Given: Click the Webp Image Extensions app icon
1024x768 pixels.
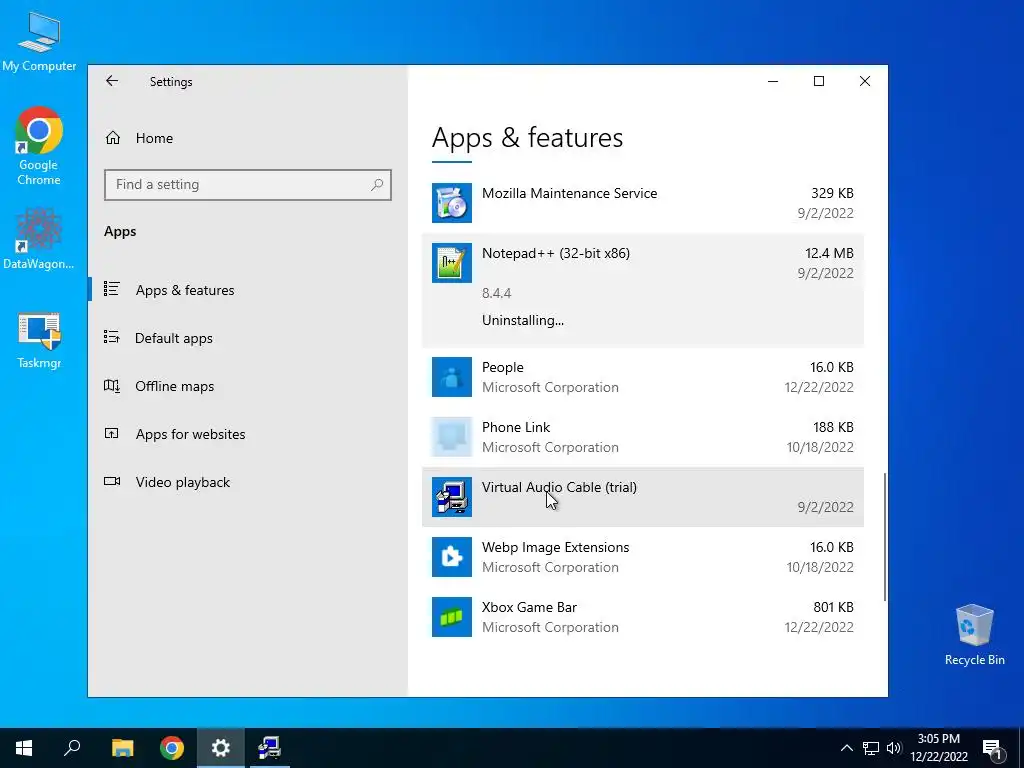Looking at the screenshot, I should click(452, 557).
